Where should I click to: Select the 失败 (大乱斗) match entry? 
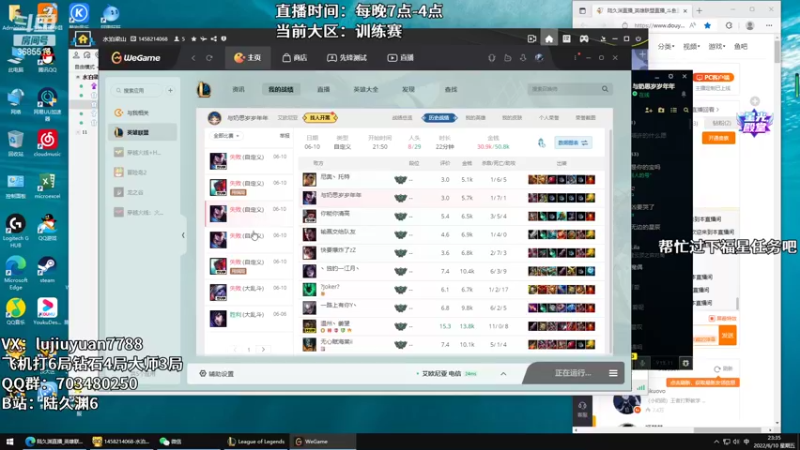pyautogui.click(x=248, y=292)
